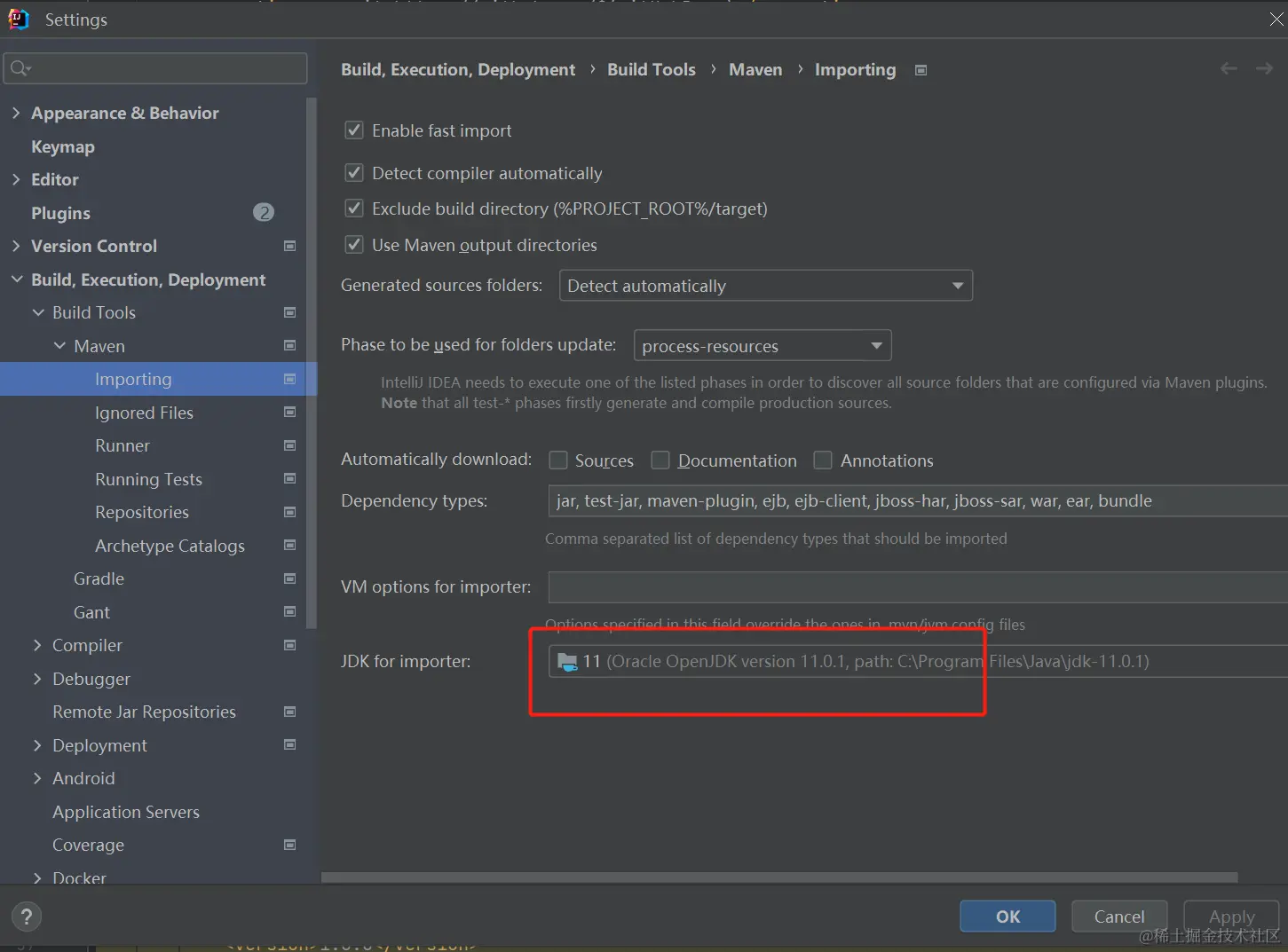The width and height of the screenshot is (1288, 952).
Task: Click project-level icon beside Archetype Catalogs
Action: (289, 545)
